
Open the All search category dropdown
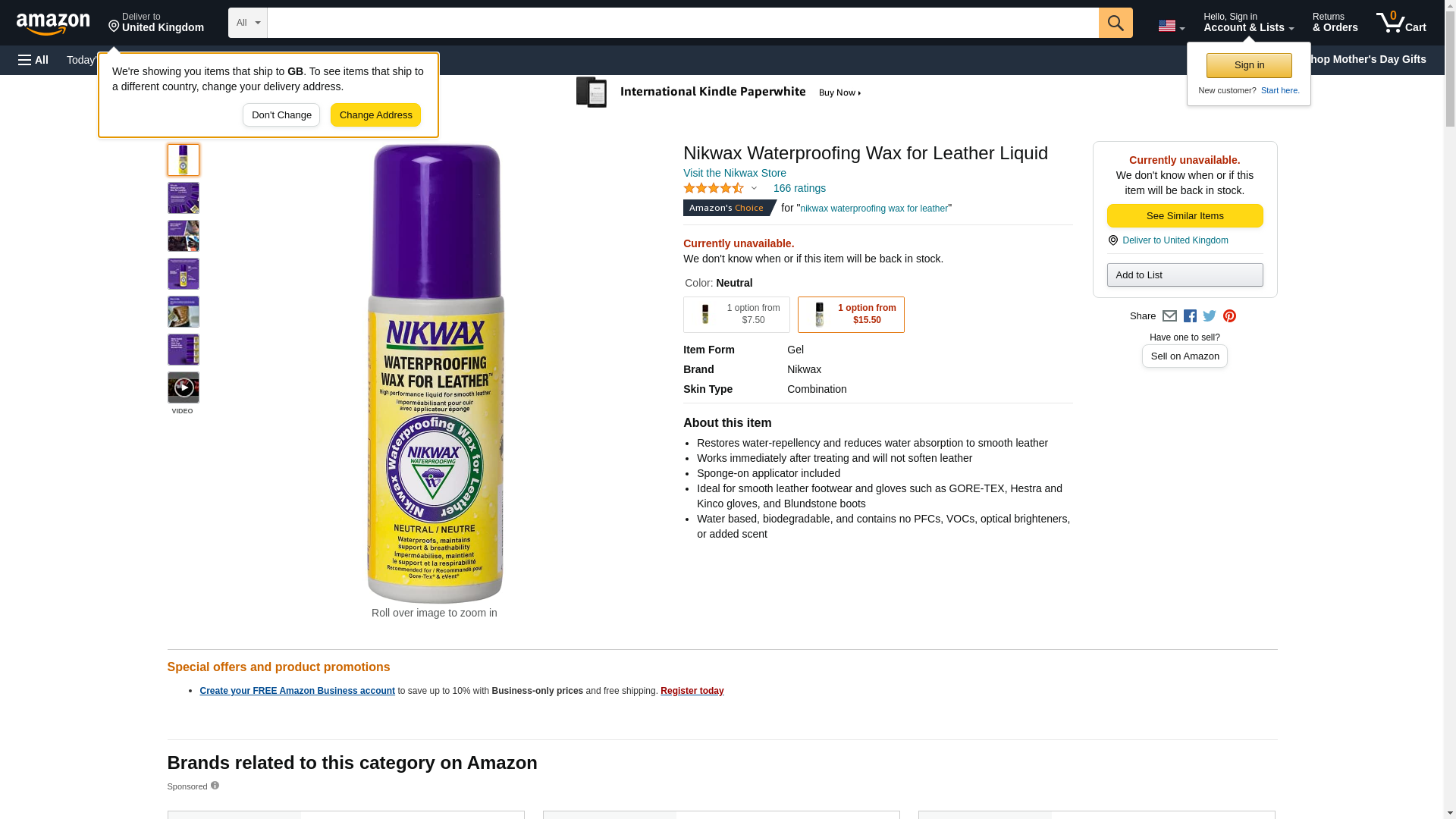[247, 23]
